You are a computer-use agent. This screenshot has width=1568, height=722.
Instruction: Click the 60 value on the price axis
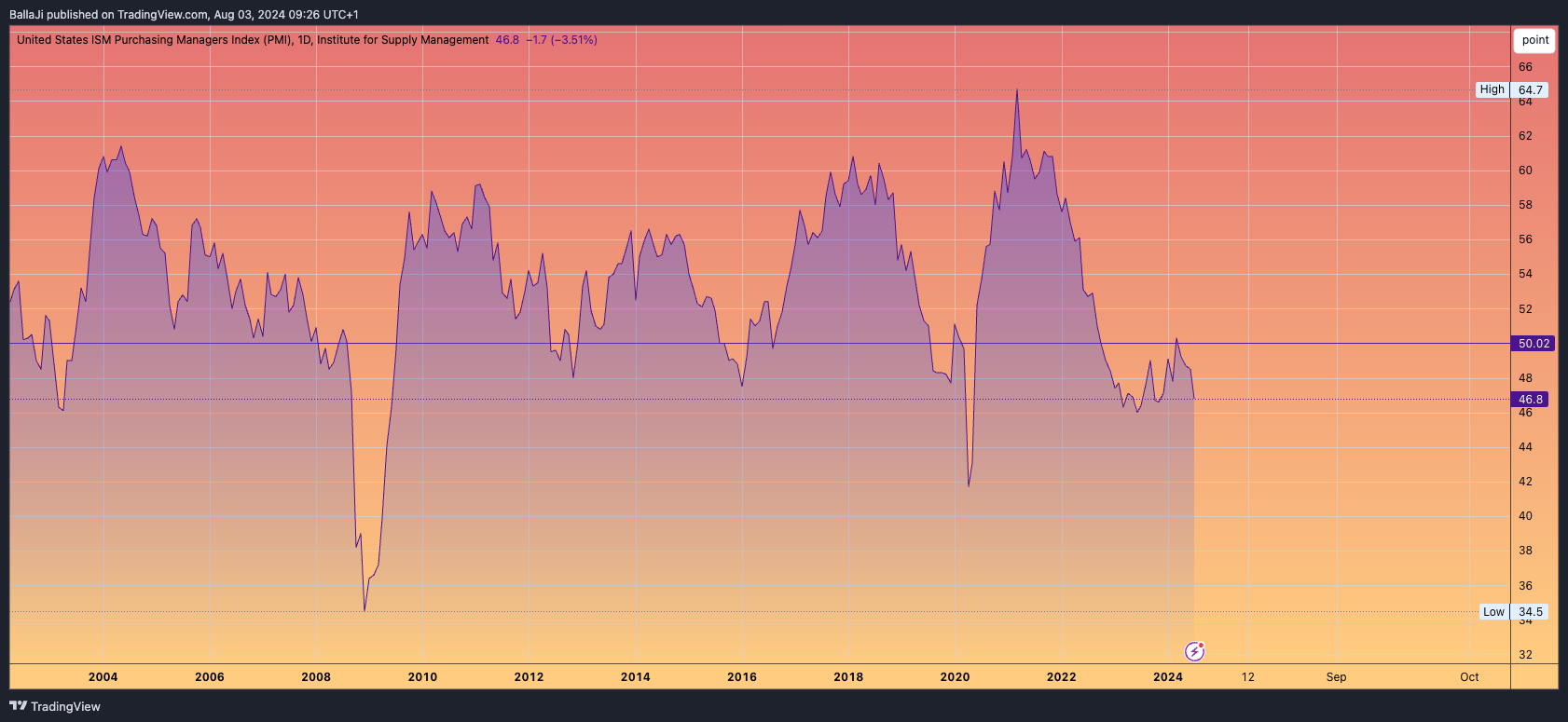(x=1525, y=170)
